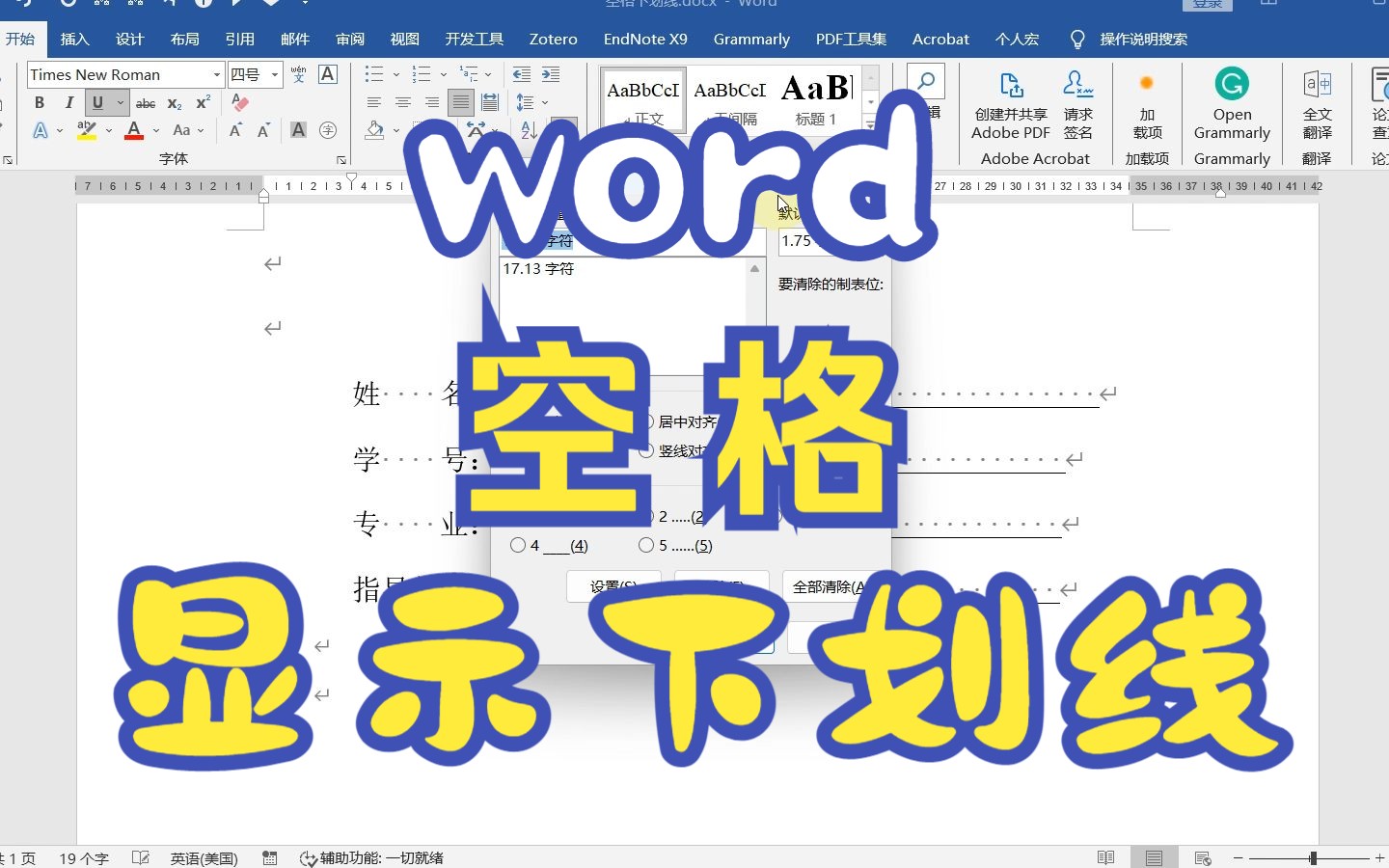Viewport: 1389px width, 868px height.
Task: Apply yellow text highlight color
Action: pyautogui.click(x=88, y=130)
